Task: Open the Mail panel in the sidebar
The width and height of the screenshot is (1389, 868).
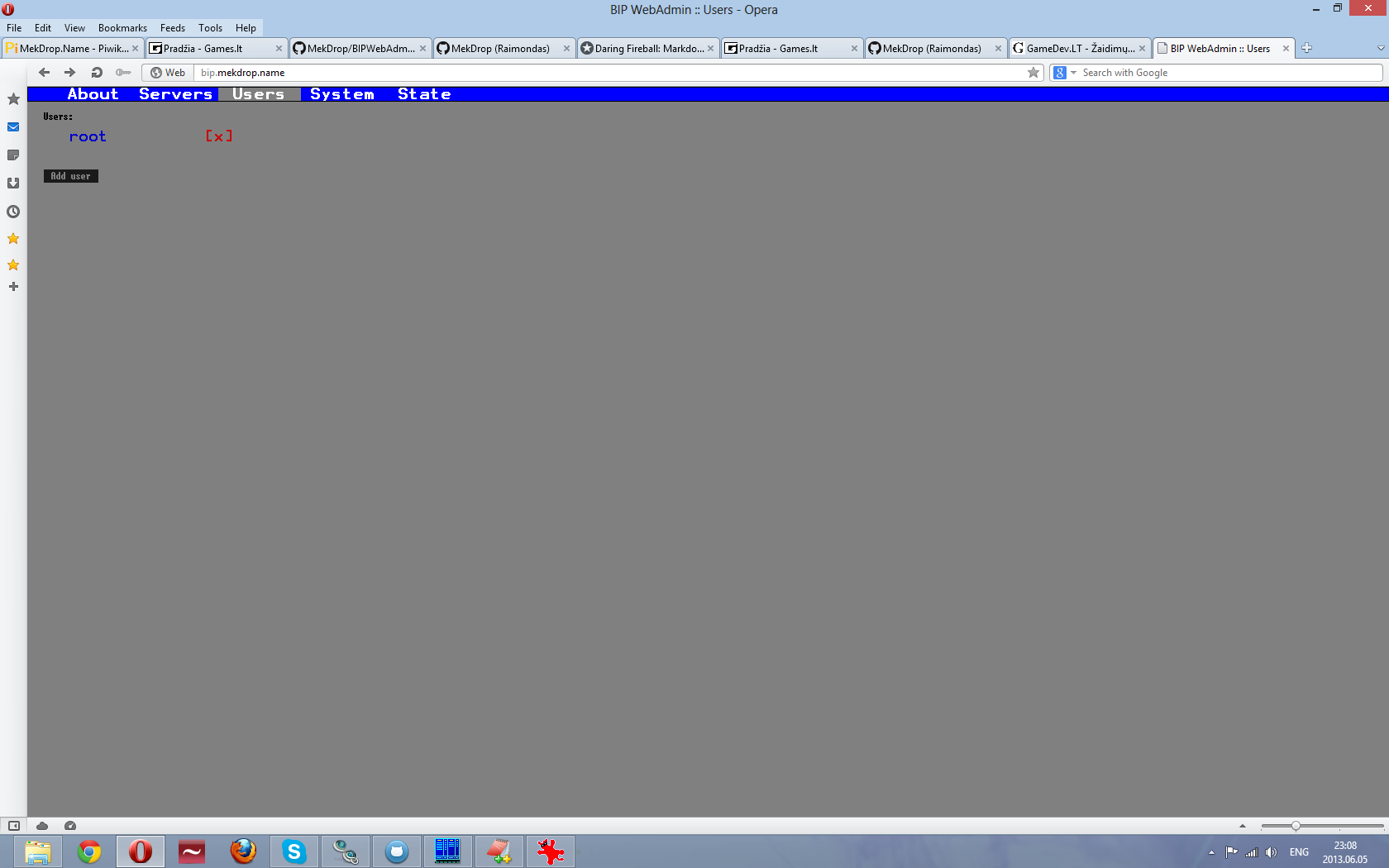Action: tap(13, 127)
